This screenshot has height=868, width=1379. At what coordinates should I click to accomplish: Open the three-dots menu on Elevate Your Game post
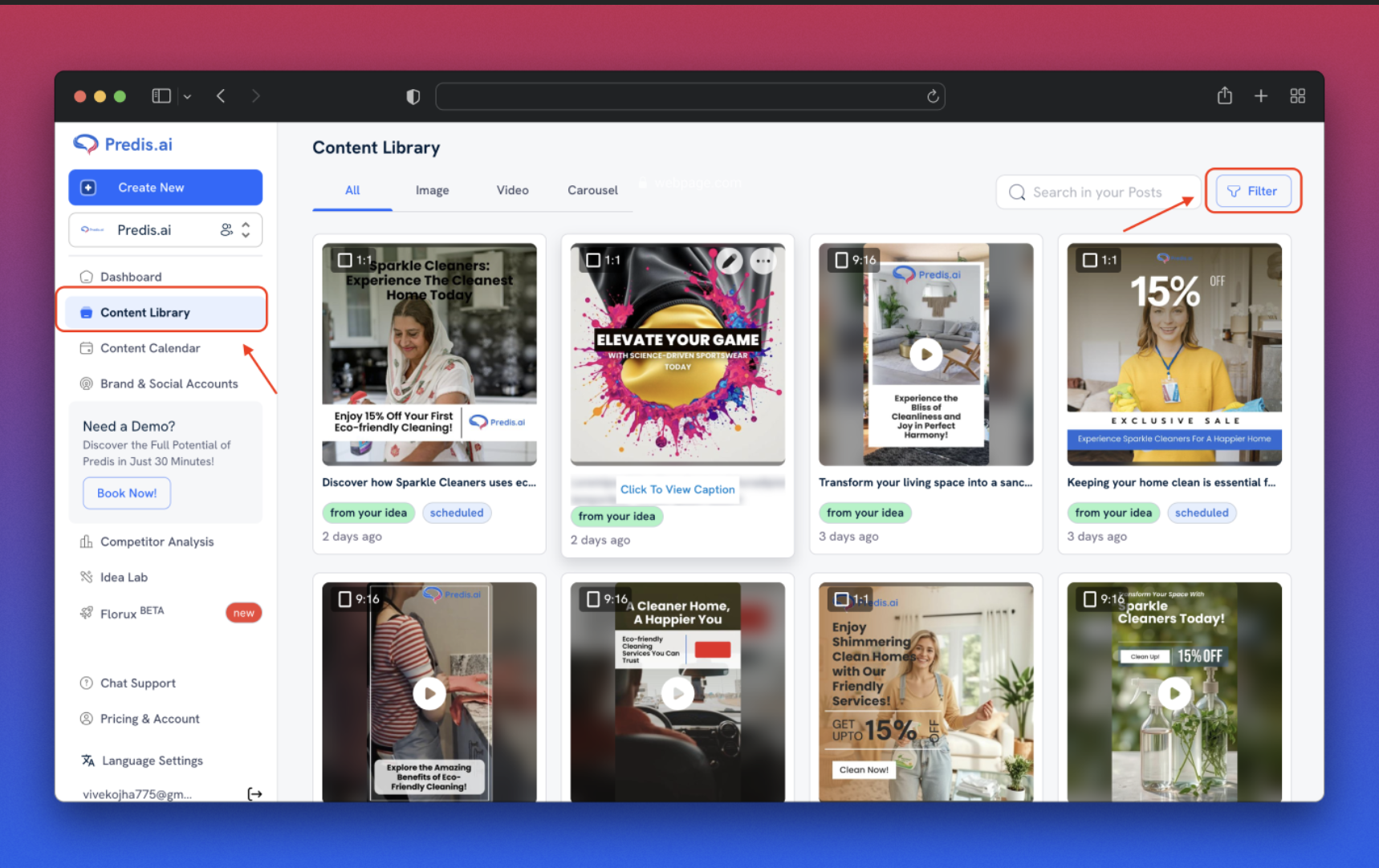pyautogui.click(x=763, y=260)
